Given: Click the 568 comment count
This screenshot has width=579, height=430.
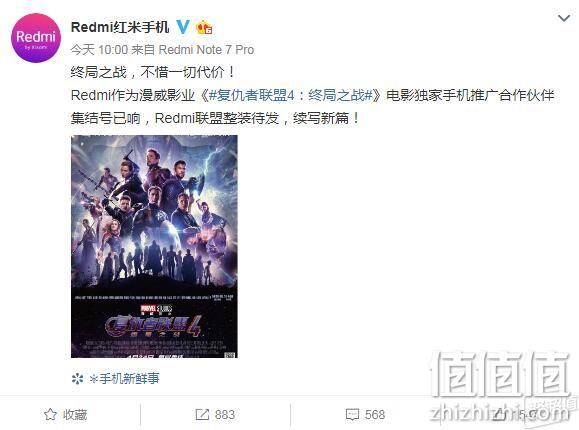Looking at the screenshot, I should 375,414.
